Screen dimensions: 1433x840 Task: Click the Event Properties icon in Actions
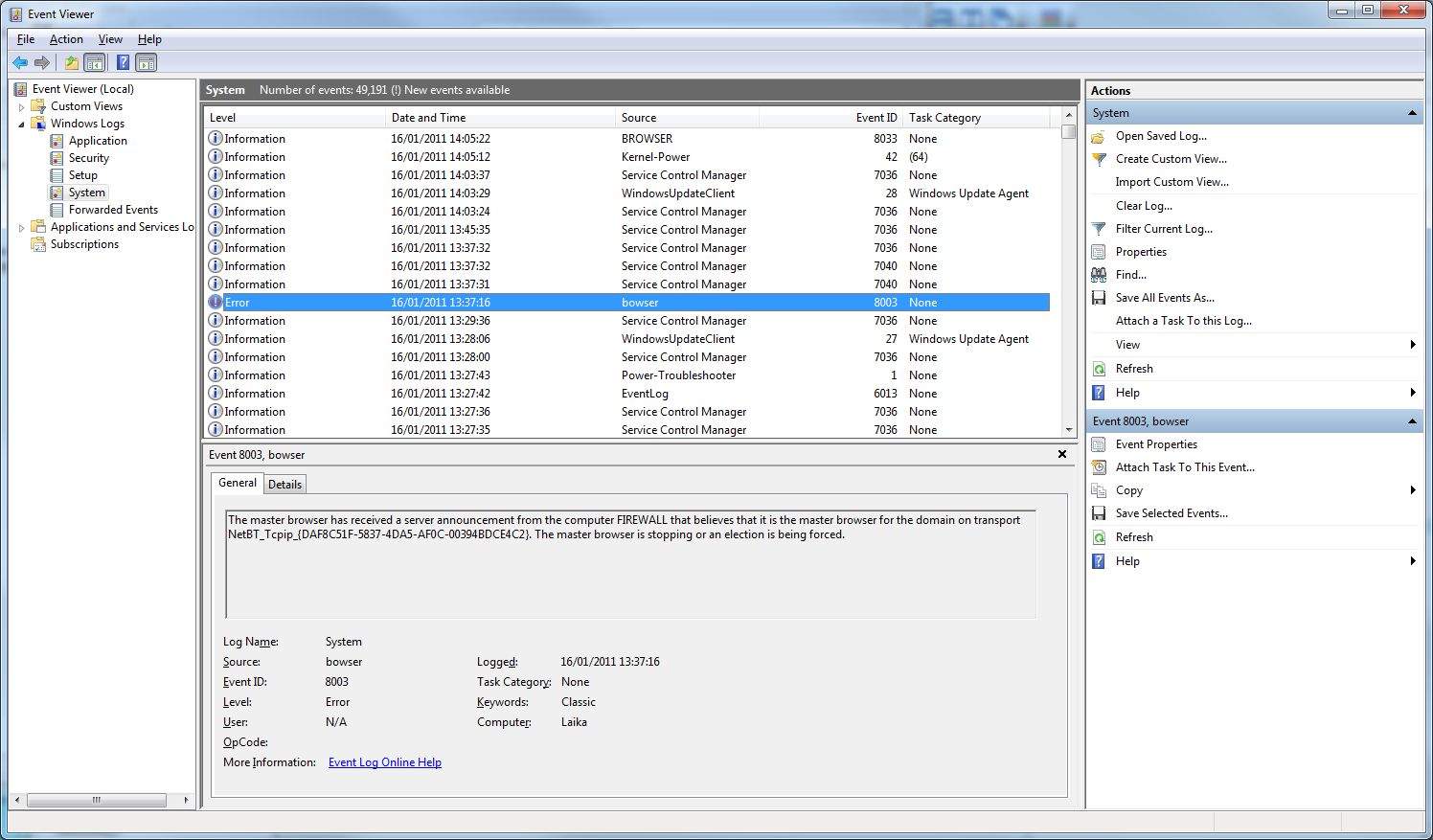[1099, 444]
